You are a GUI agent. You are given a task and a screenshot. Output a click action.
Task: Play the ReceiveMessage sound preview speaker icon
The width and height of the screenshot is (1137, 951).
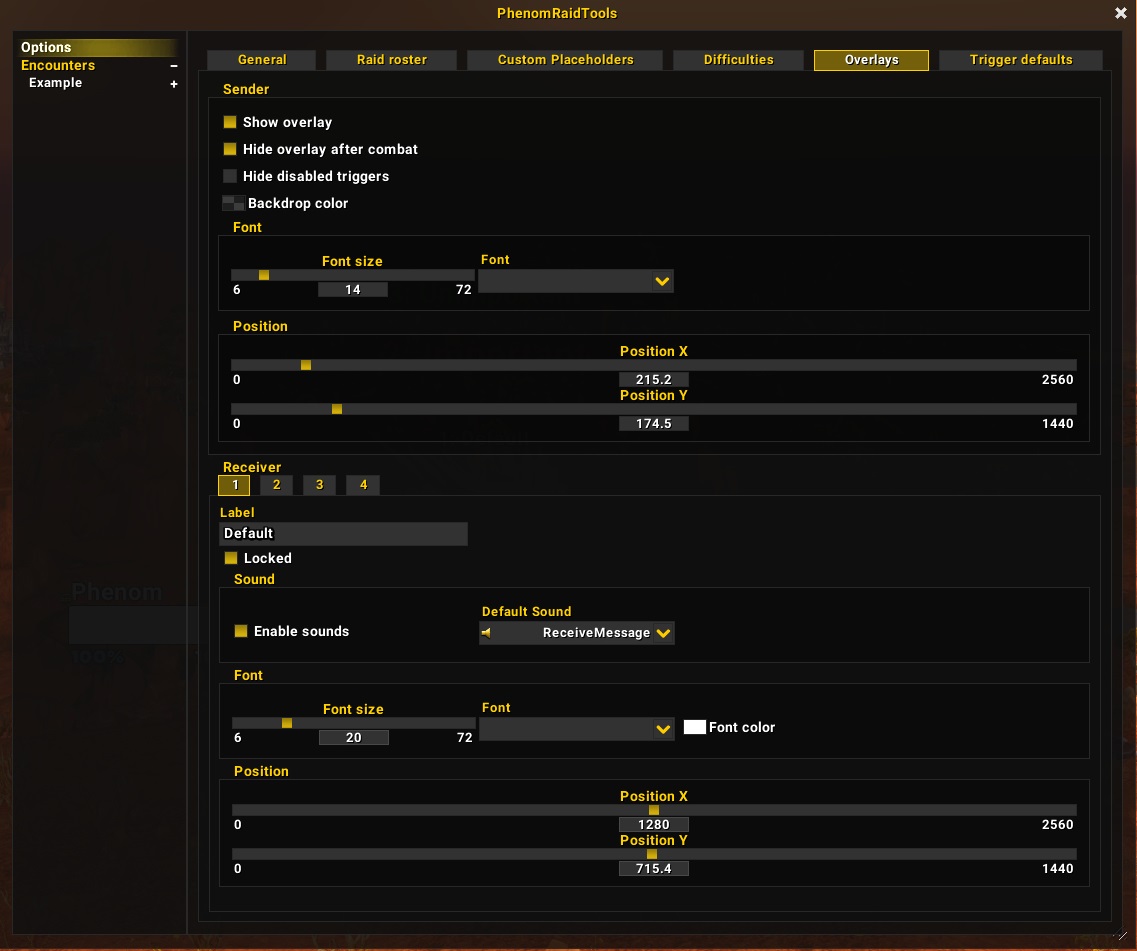[x=487, y=633]
